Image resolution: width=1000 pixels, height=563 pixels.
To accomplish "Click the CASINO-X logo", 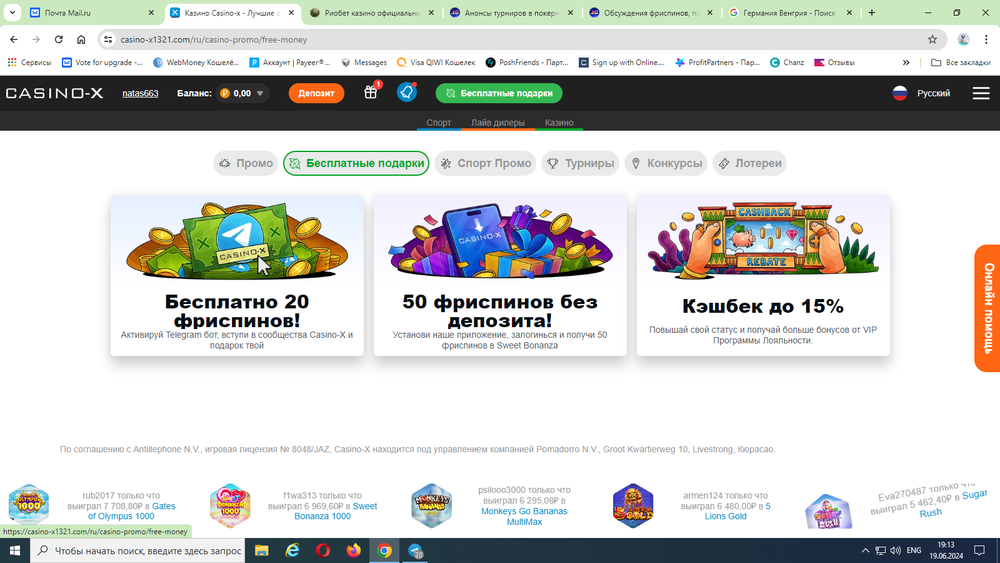I will click(54, 93).
